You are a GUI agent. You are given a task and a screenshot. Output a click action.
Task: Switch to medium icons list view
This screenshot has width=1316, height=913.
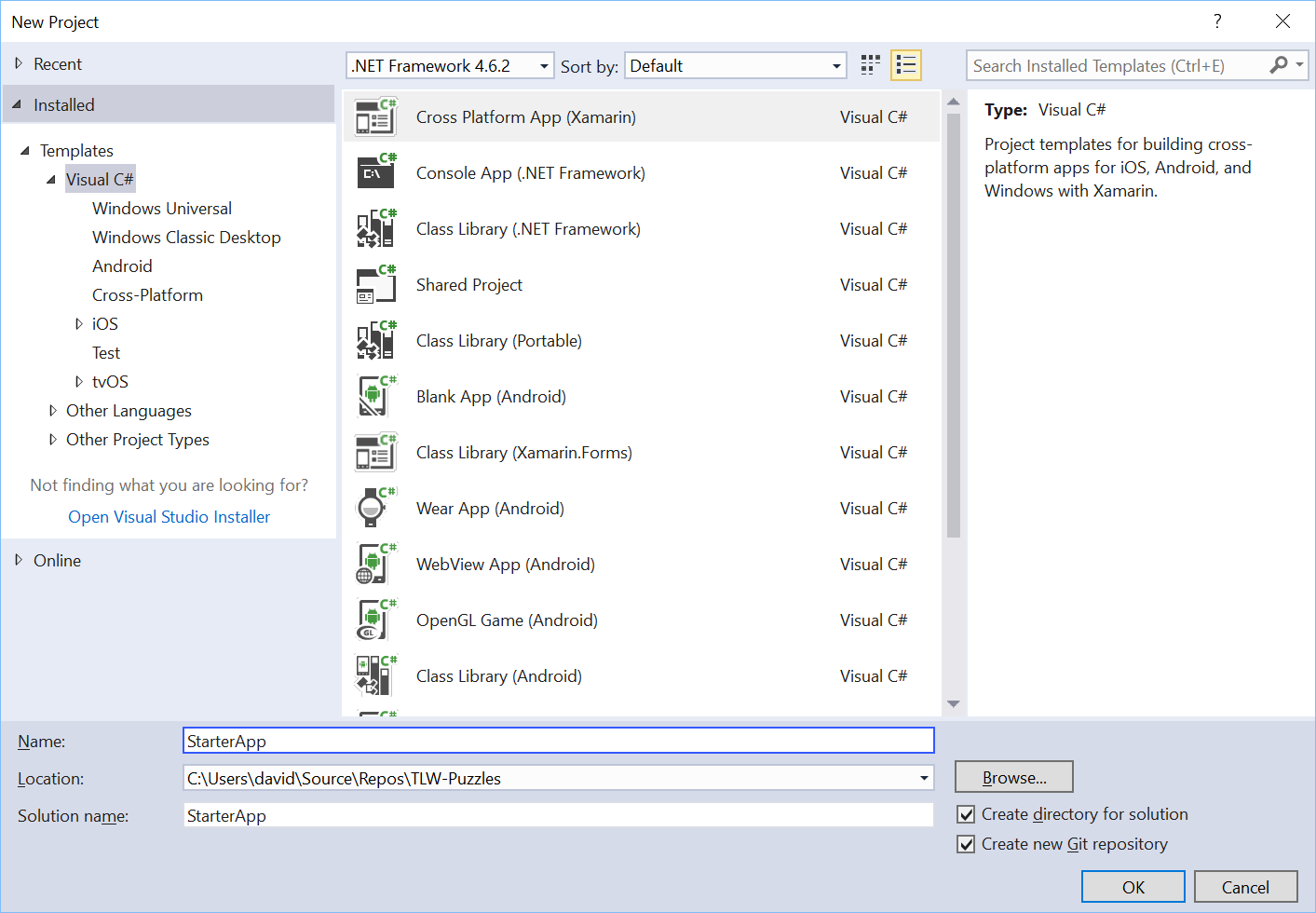[x=906, y=65]
